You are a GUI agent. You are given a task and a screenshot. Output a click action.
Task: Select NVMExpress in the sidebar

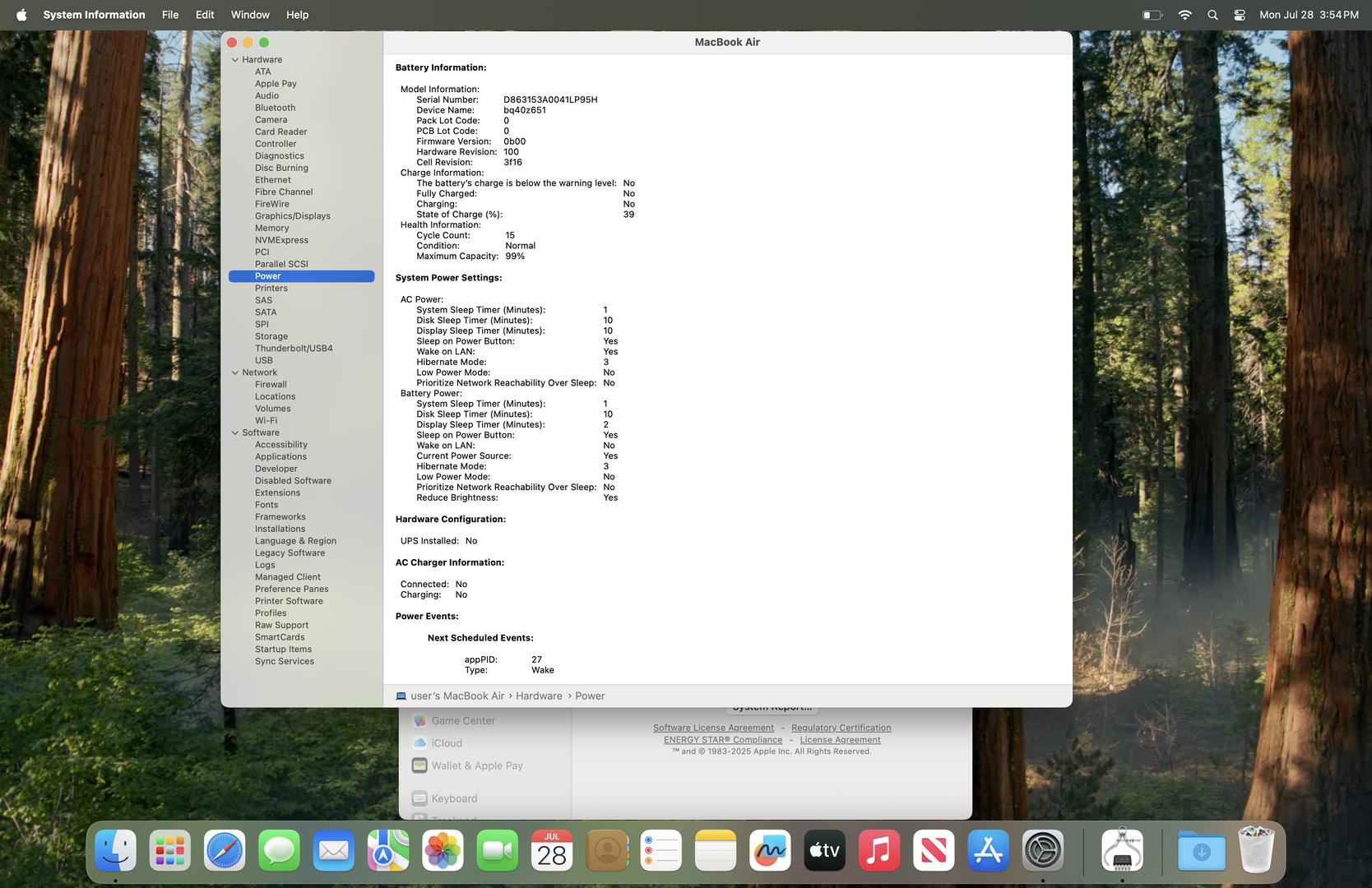tap(281, 240)
